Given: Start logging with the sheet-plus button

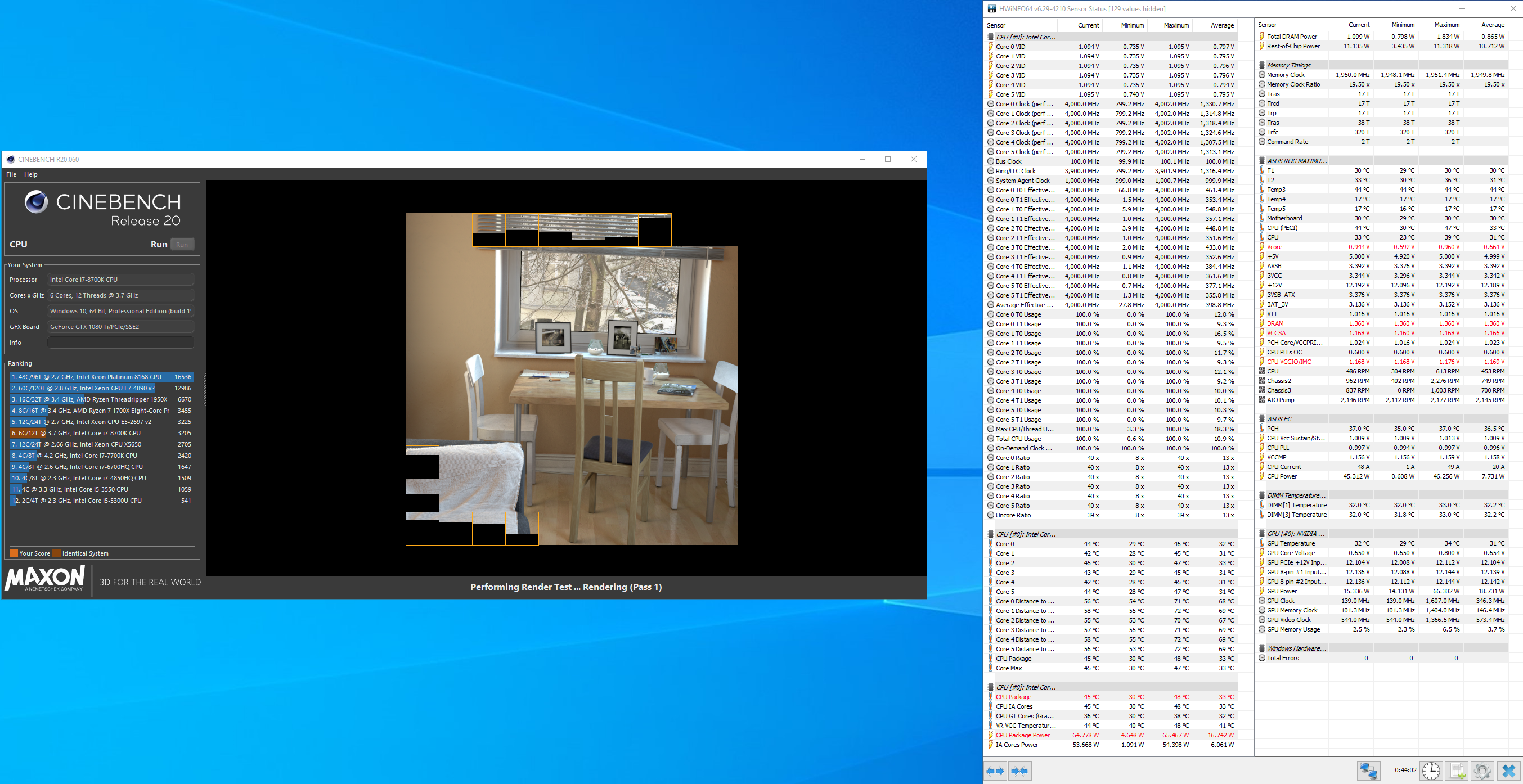Looking at the screenshot, I should 1457,771.
